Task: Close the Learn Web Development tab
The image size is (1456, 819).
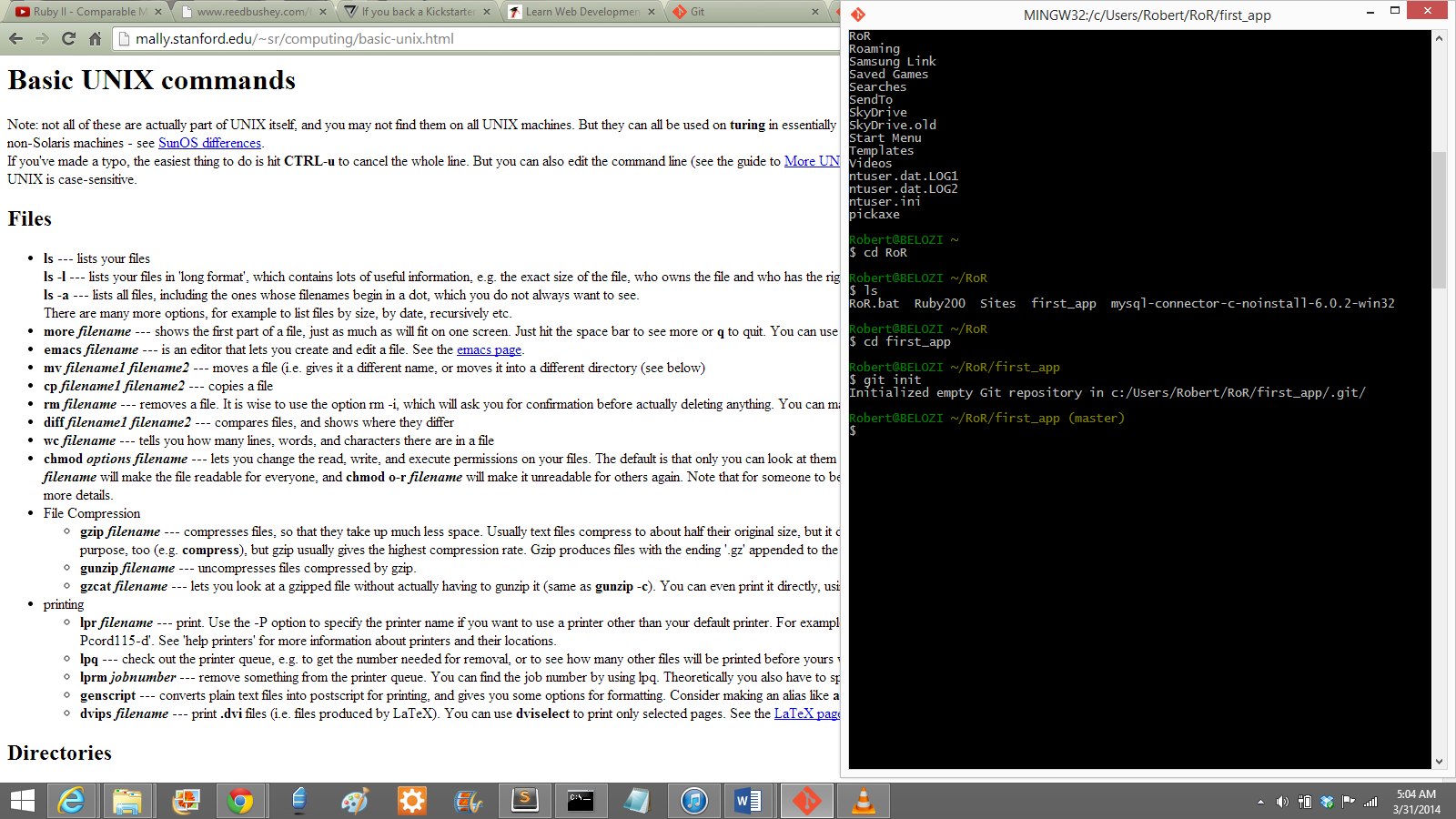Action: point(650,12)
